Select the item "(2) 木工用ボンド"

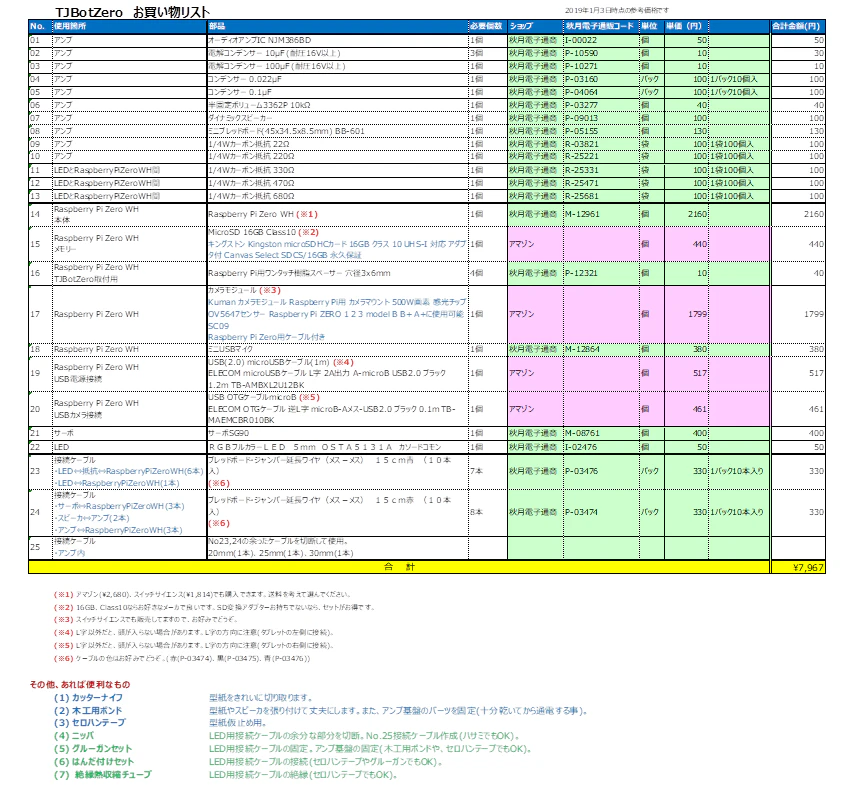[88, 711]
